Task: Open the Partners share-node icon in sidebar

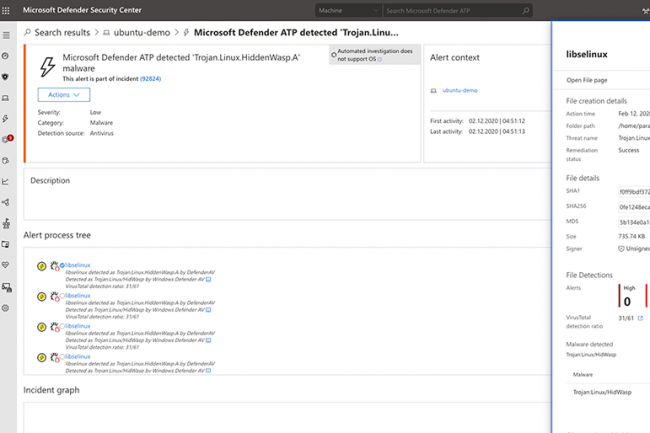Action: (x=5, y=202)
